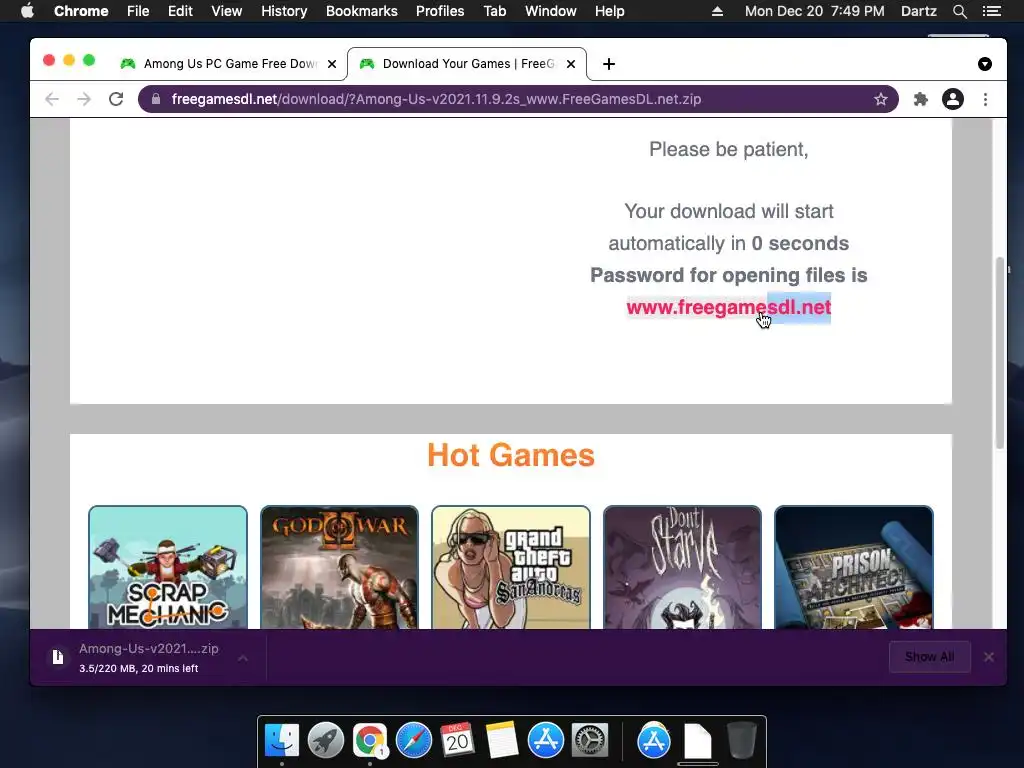The height and width of the screenshot is (768, 1024).
Task: Click the browser forward arrow
Action: pyautogui.click(x=84, y=99)
